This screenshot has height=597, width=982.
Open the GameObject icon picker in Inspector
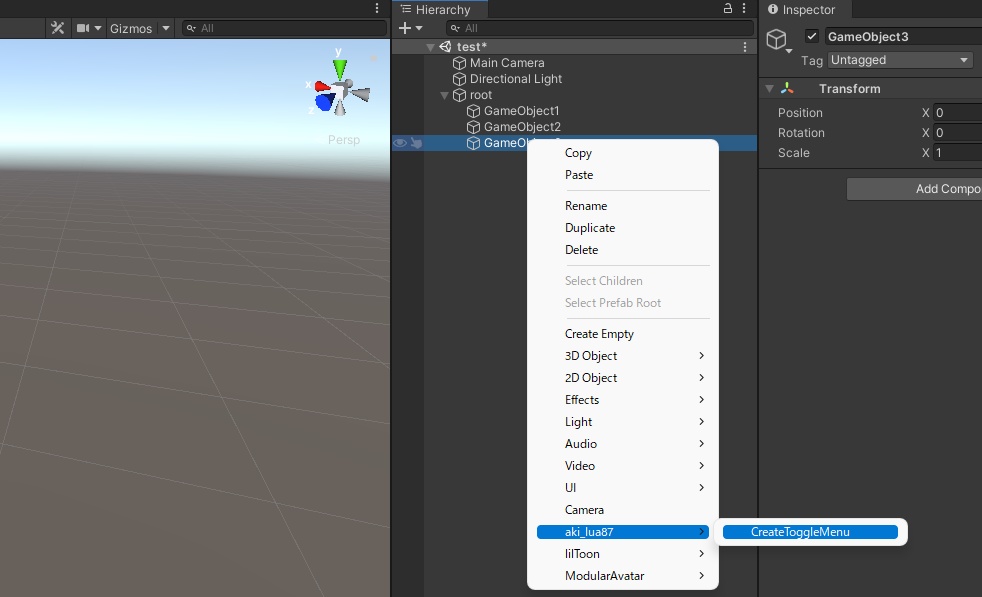click(x=778, y=41)
